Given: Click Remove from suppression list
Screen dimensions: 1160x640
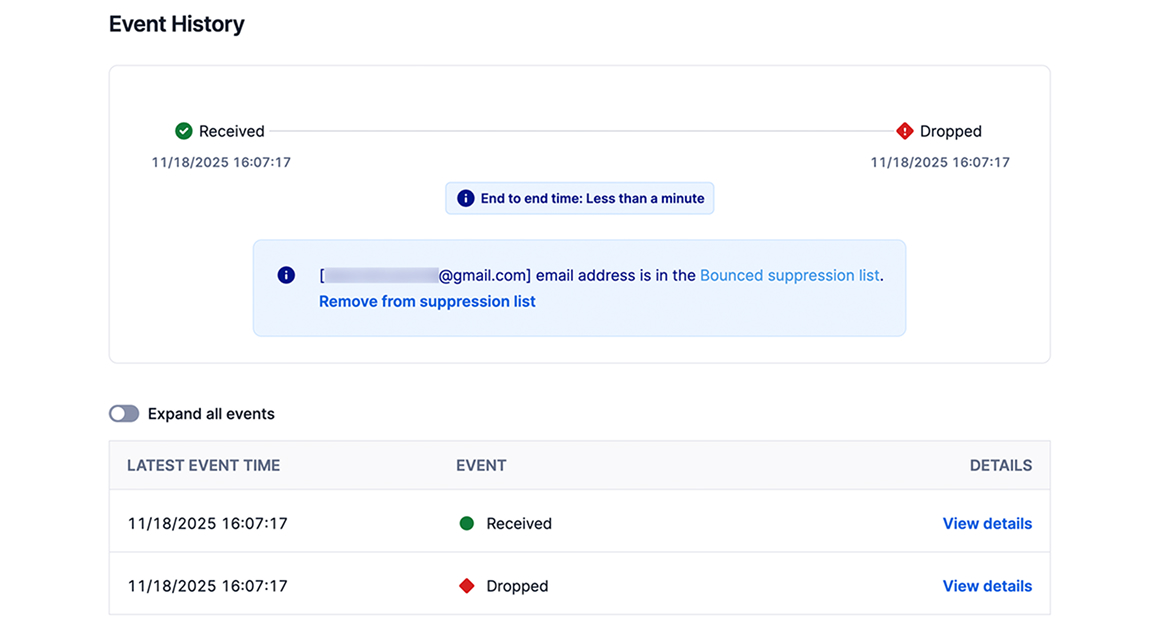Looking at the screenshot, I should coord(427,301).
